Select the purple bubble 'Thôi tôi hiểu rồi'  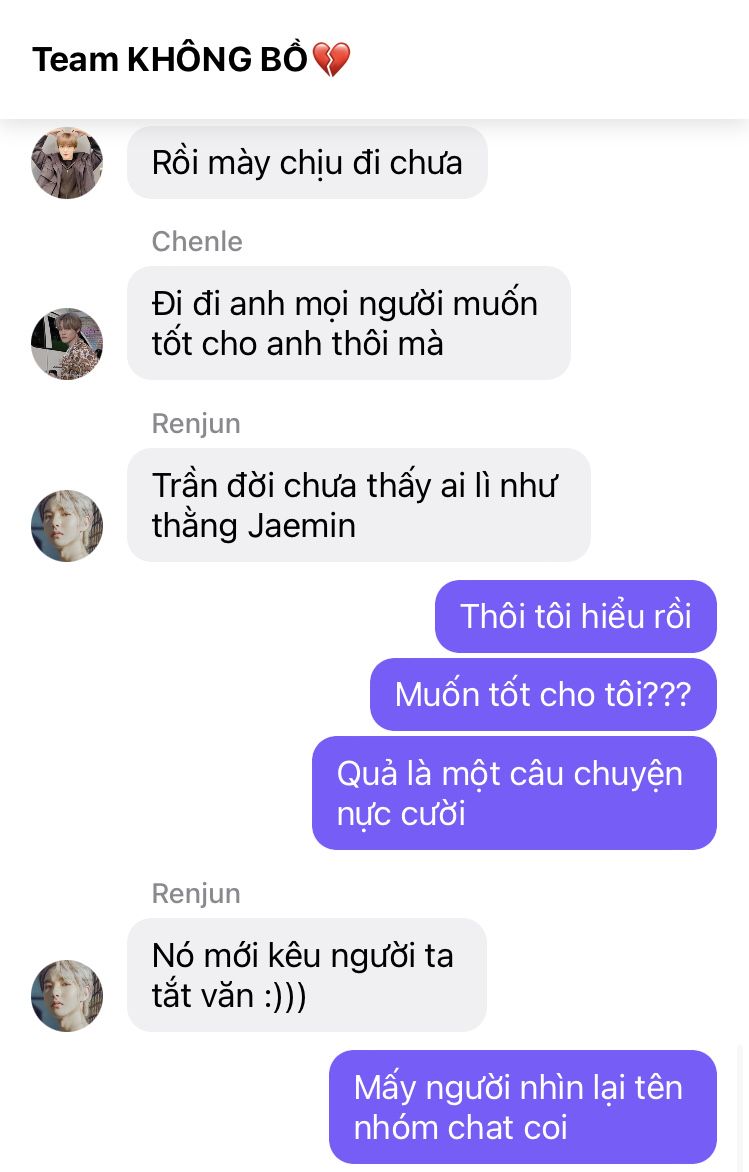coord(576,616)
